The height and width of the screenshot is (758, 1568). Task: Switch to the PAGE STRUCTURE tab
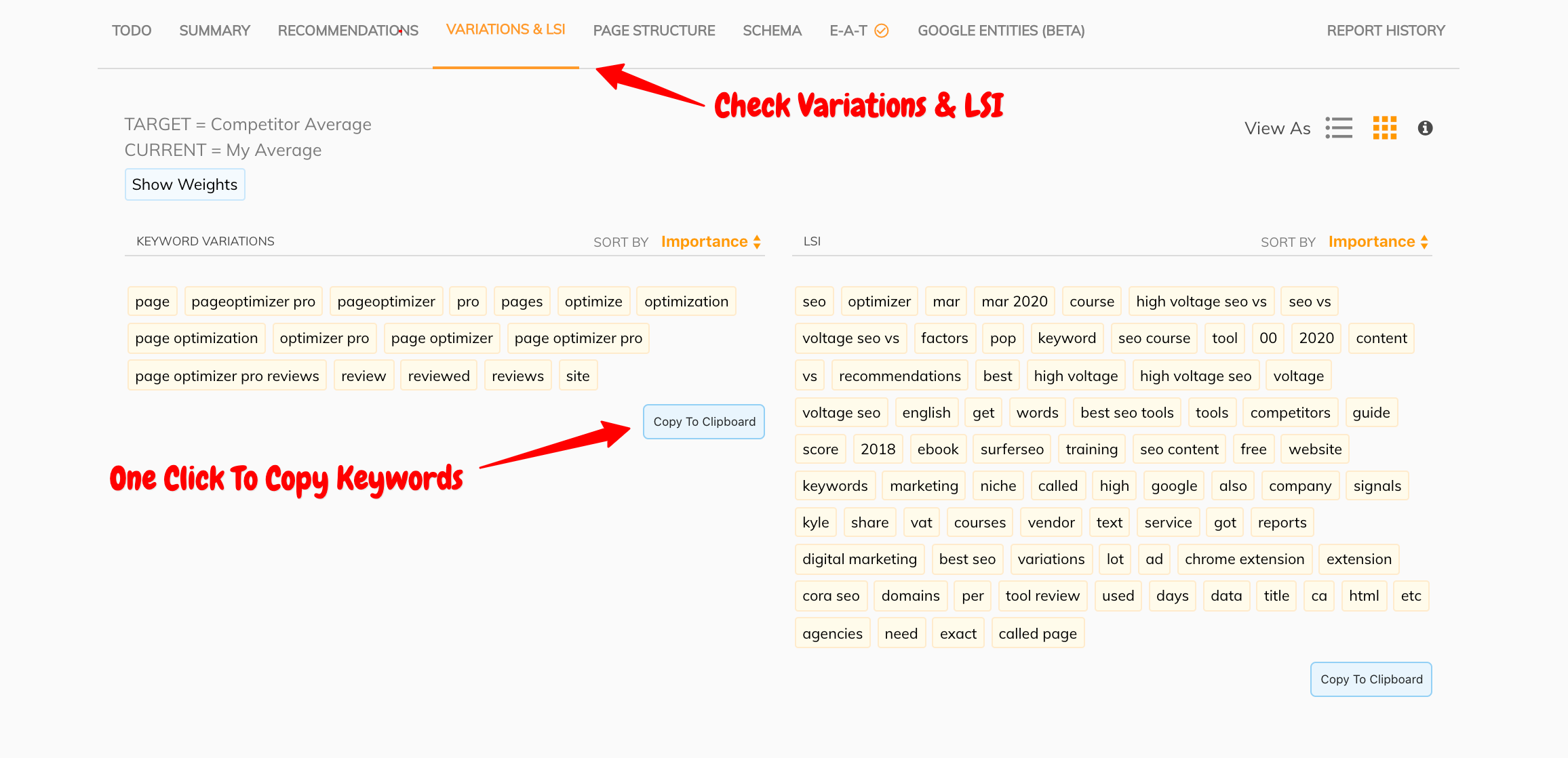[x=653, y=31]
